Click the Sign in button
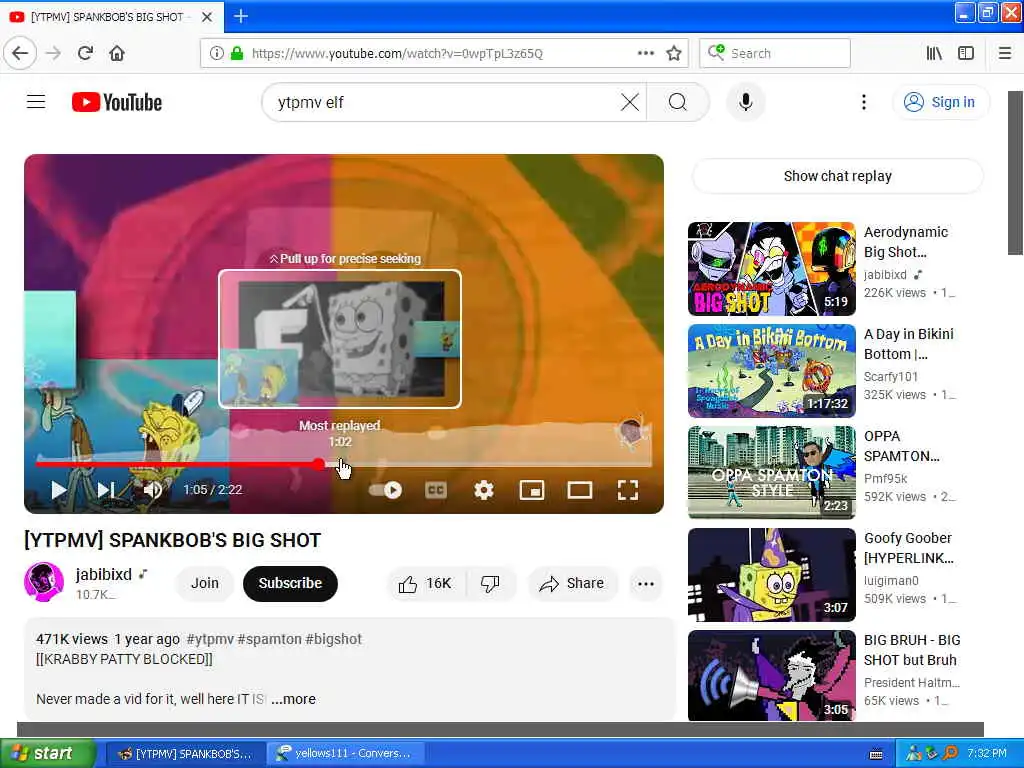Screen dimensions: 1024x768 (x=940, y=102)
